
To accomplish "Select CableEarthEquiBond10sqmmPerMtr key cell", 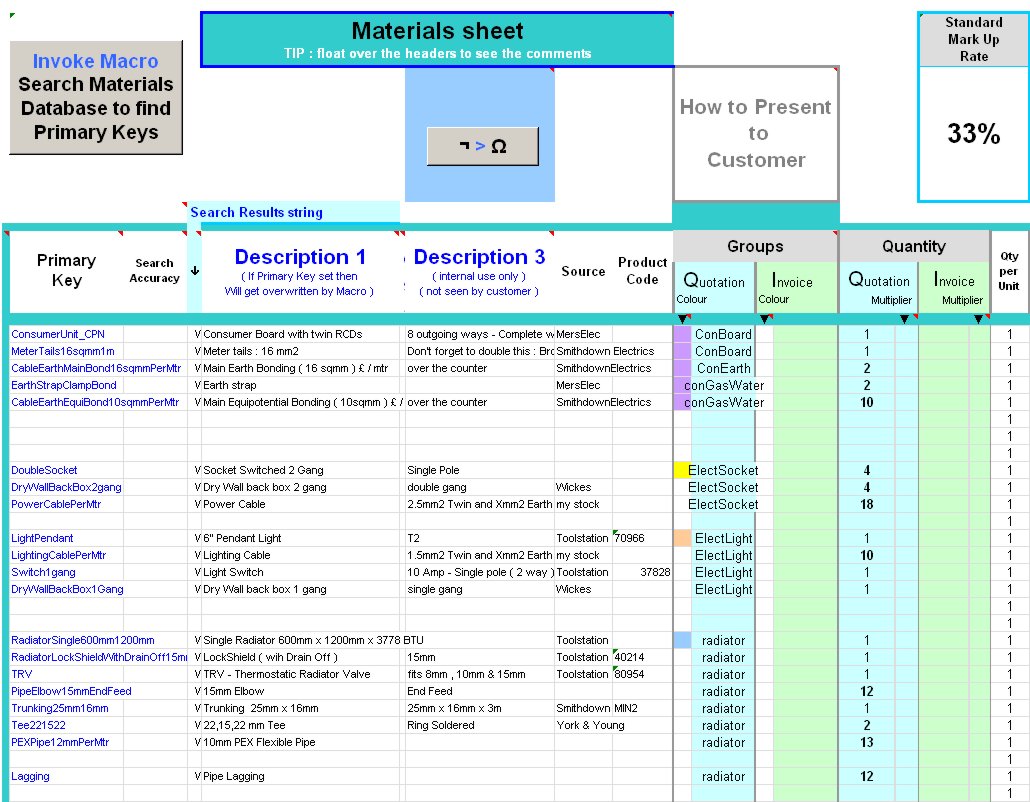I will (97, 403).
